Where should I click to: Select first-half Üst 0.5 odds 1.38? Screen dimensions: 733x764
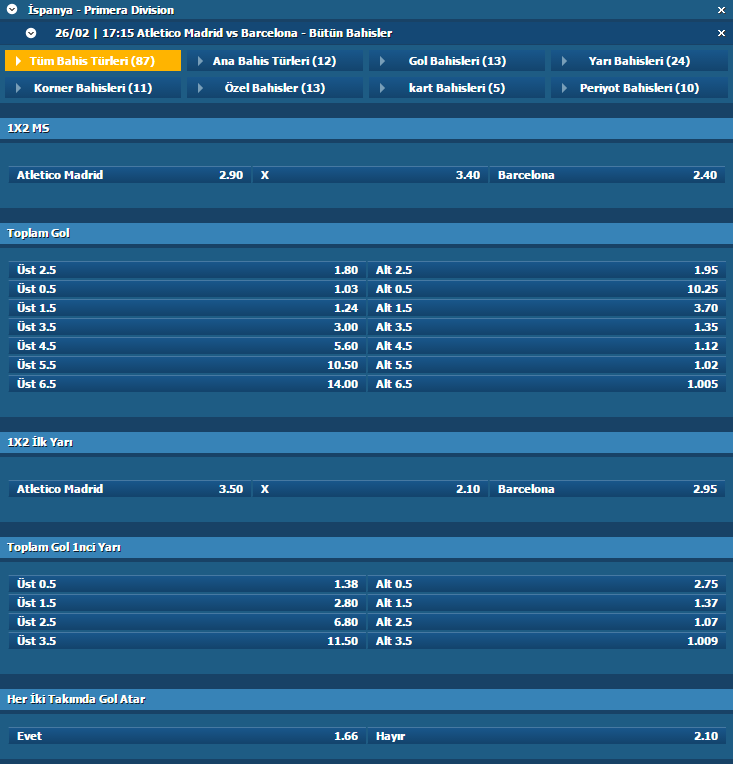pyautogui.click(x=187, y=584)
